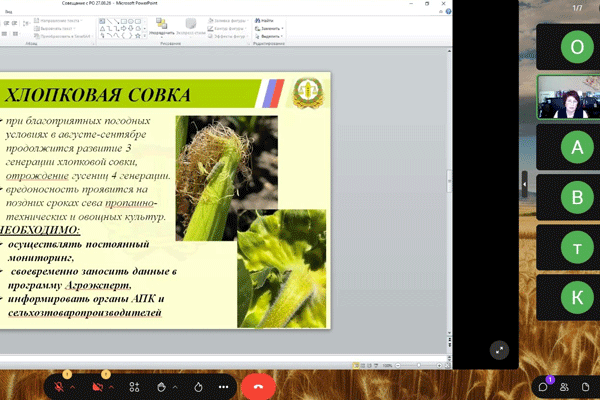Unmute the microphone in the call toolbar

click(x=59, y=387)
